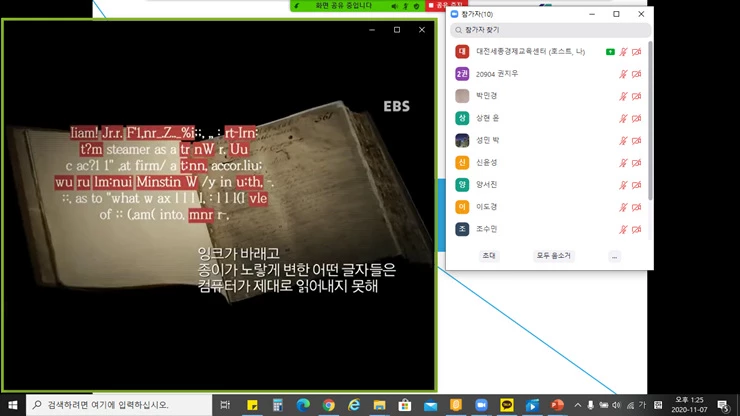Minimize the video player window
This screenshot has width=740, height=416.
[x=372, y=30]
